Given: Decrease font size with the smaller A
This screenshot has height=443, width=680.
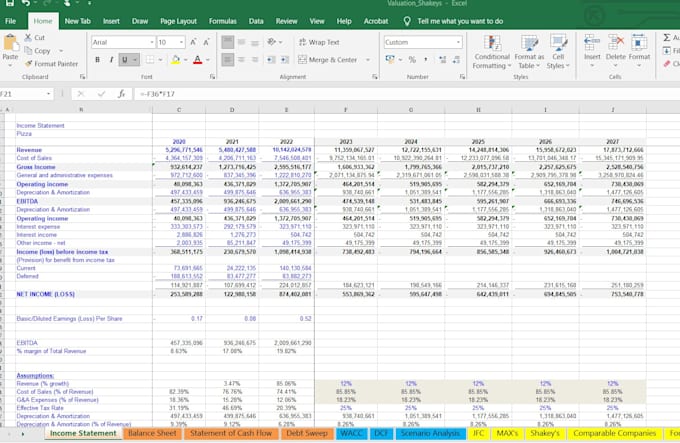Looking at the screenshot, I should tap(206, 42).
